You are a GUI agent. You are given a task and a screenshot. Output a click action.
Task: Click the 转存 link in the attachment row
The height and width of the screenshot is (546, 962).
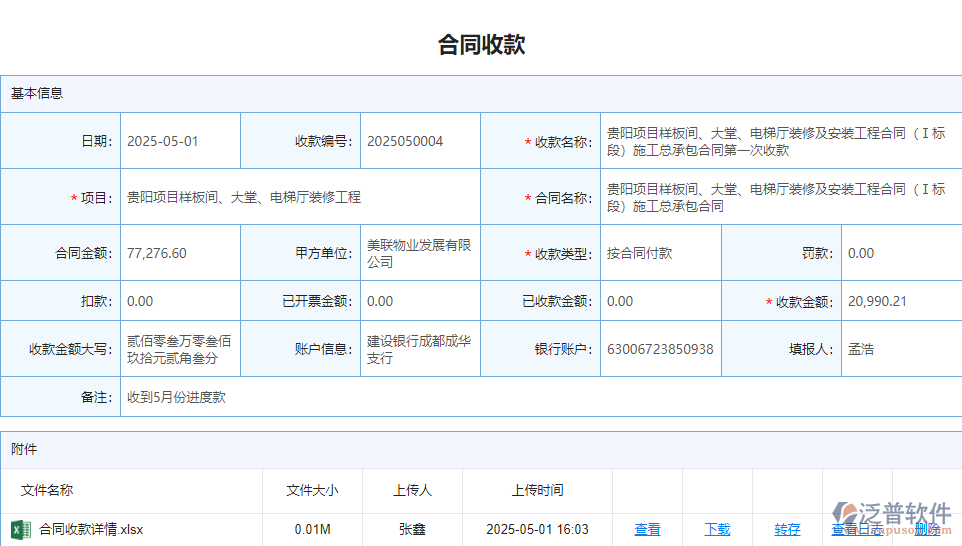787,529
